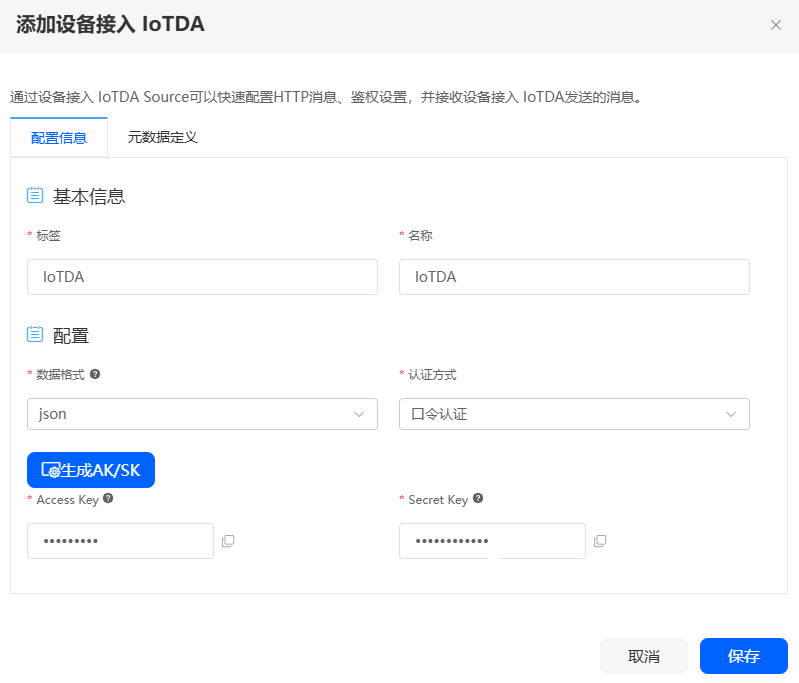Focus the Secret Key password field

(492, 541)
